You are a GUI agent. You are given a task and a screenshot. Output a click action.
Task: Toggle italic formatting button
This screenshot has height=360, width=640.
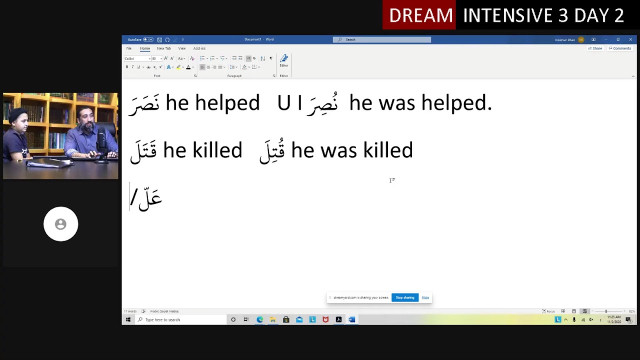click(133, 67)
